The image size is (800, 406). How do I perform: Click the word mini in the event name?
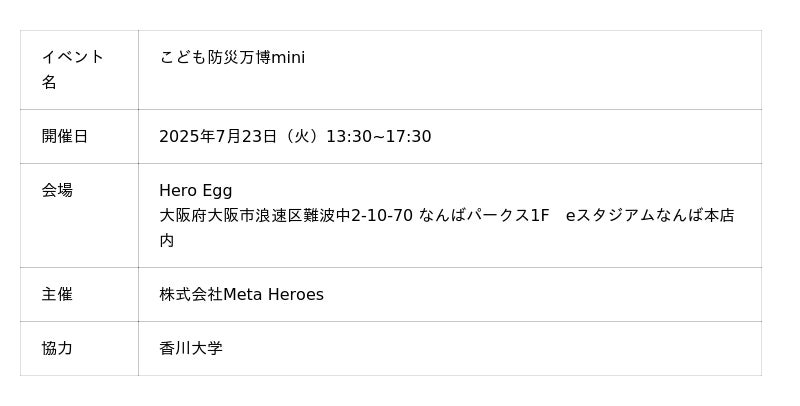[x=288, y=57]
